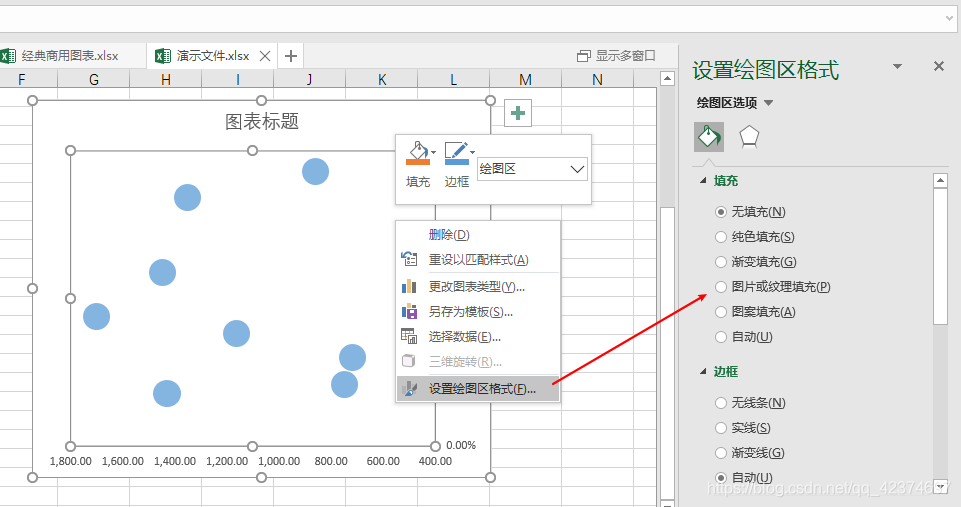Click the 0.00% axis label
The width and height of the screenshot is (961, 507).
[x=461, y=445]
